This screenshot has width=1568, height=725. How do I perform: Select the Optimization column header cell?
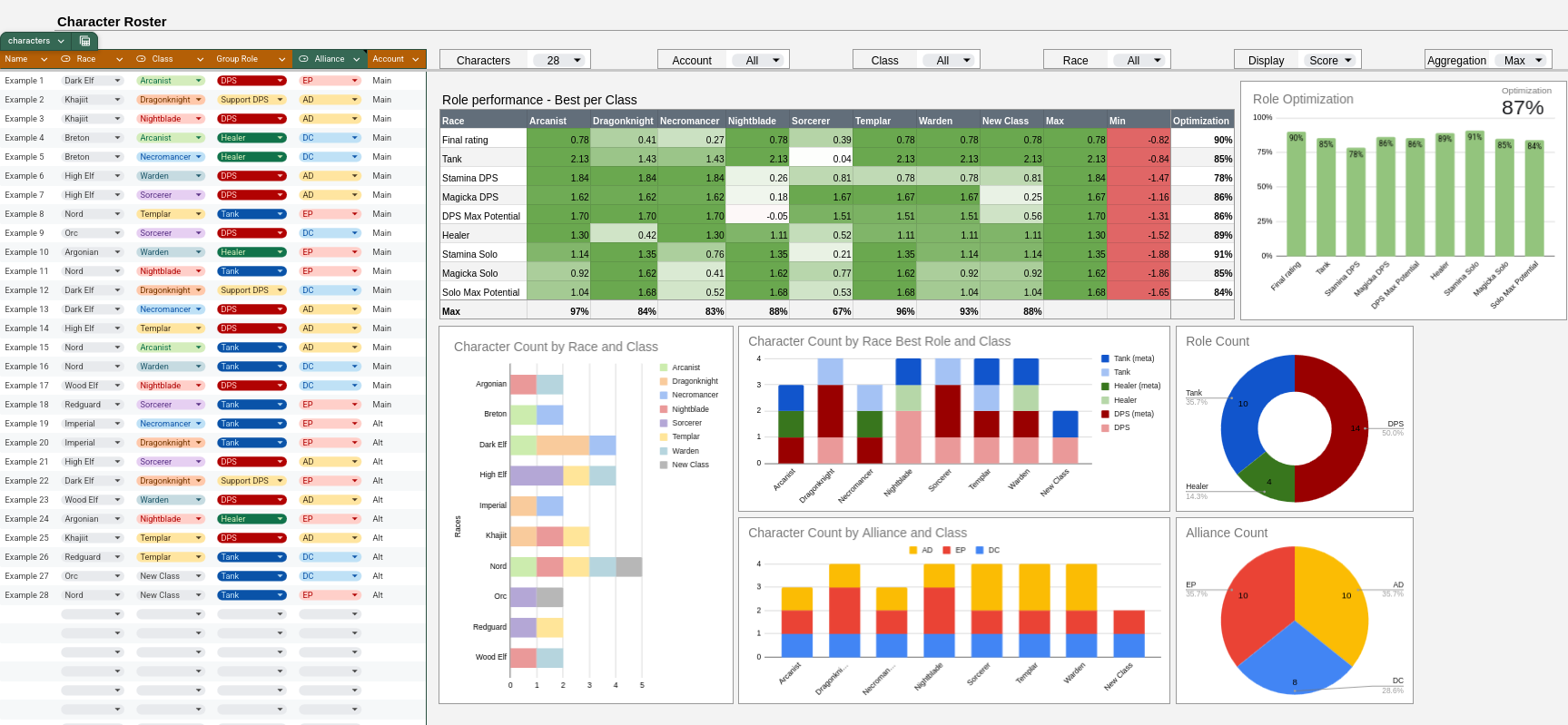[1202, 121]
